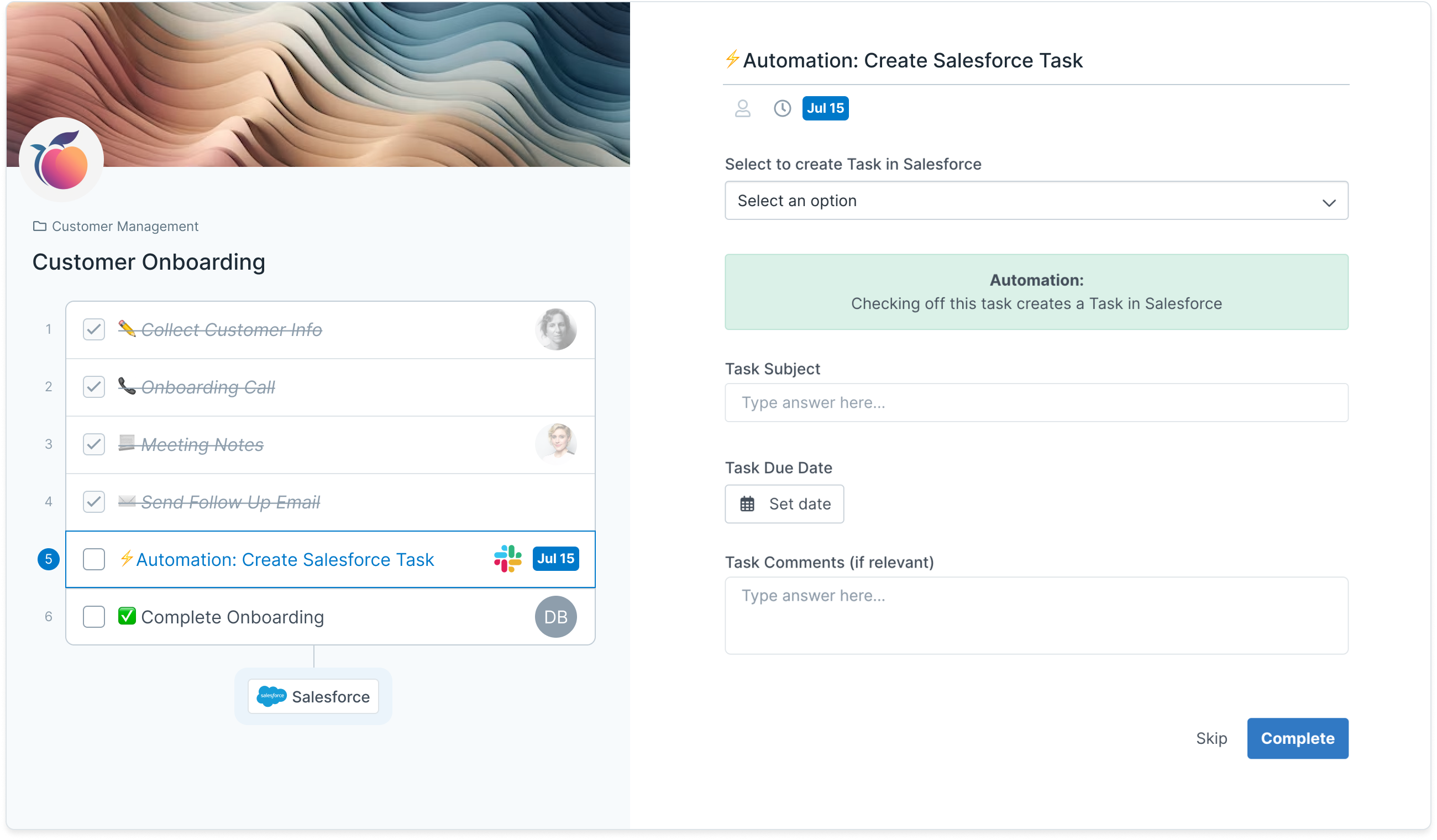Screen dimensions: 1437x840
Task: Click the pencil emoji on Collect Customer Info
Action: [x=127, y=328]
